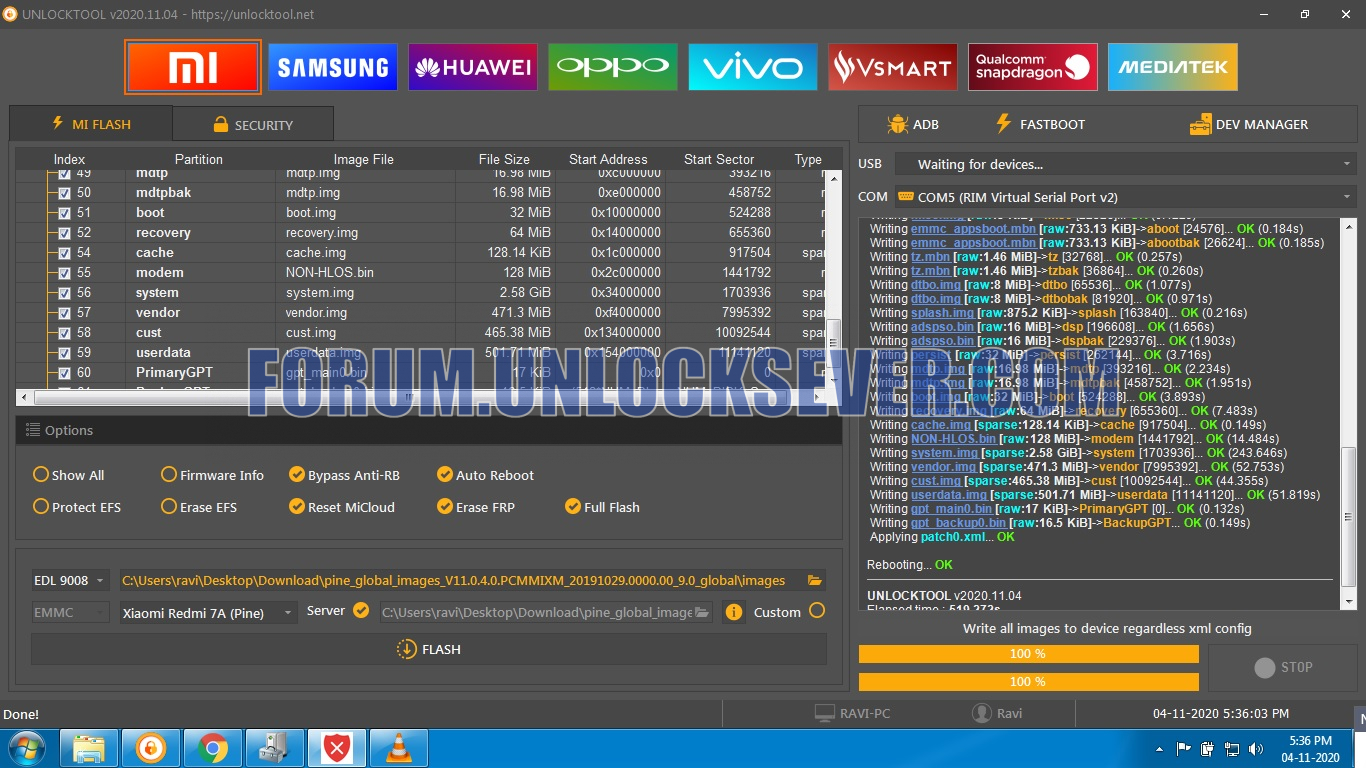The image size is (1366, 768).
Task: Open the Windows Start menu
Action: point(27,748)
